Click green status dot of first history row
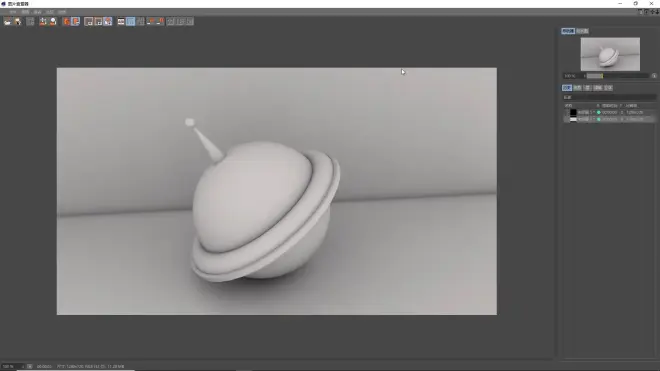This screenshot has width=660, height=371. pyautogui.click(x=599, y=112)
